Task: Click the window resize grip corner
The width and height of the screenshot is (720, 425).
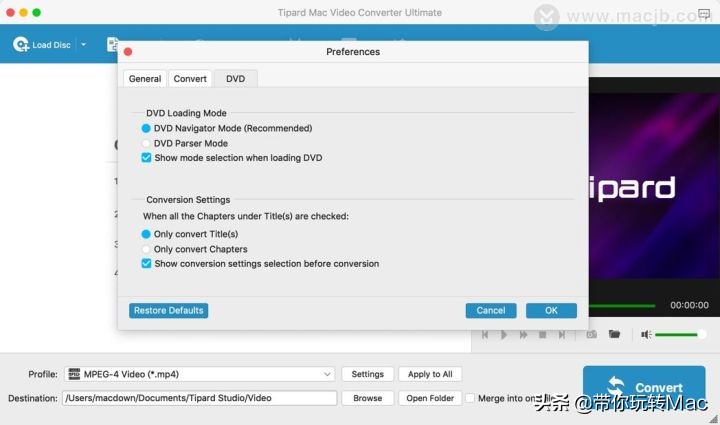Action: [713, 419]
